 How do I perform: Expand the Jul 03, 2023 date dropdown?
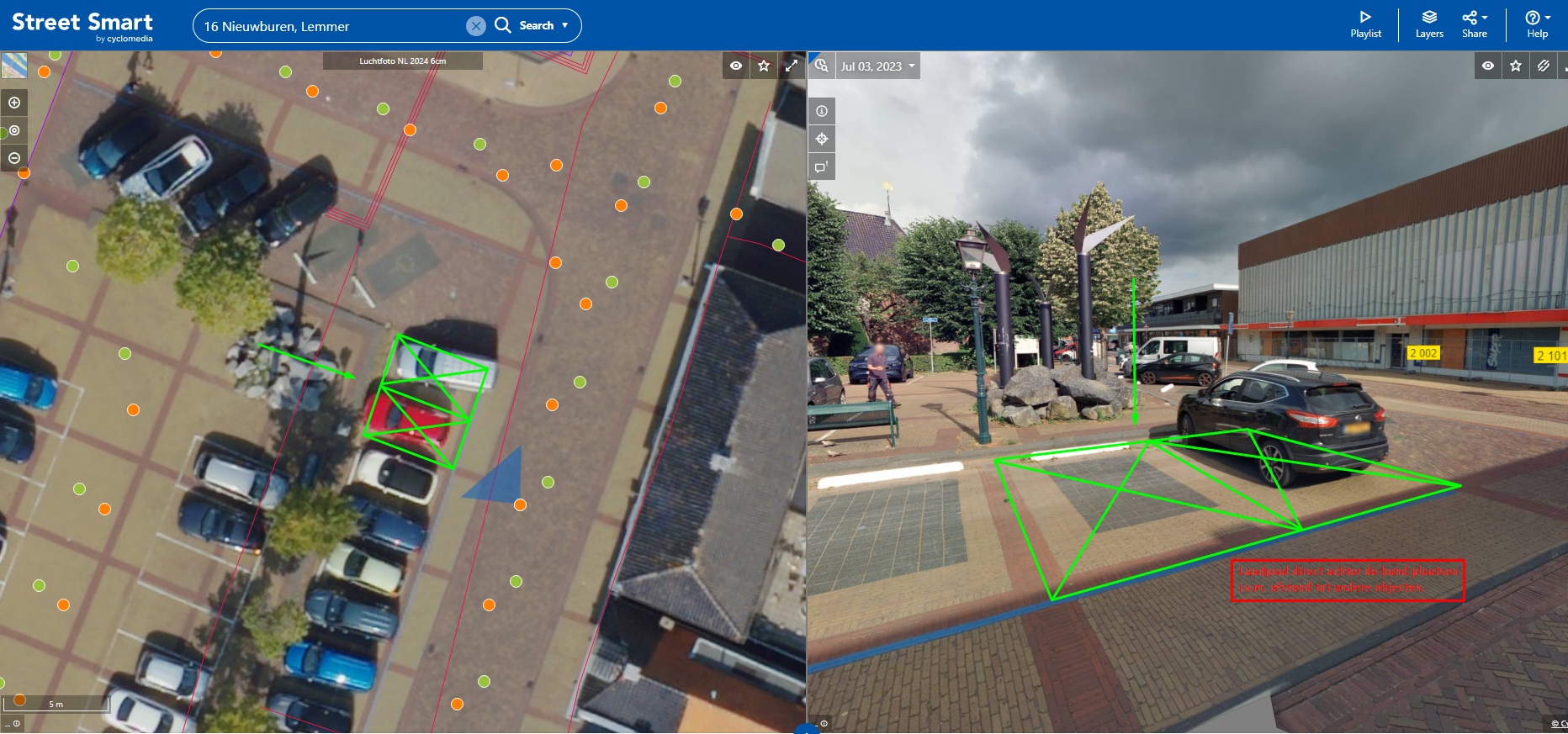click(x=877, y=66)
